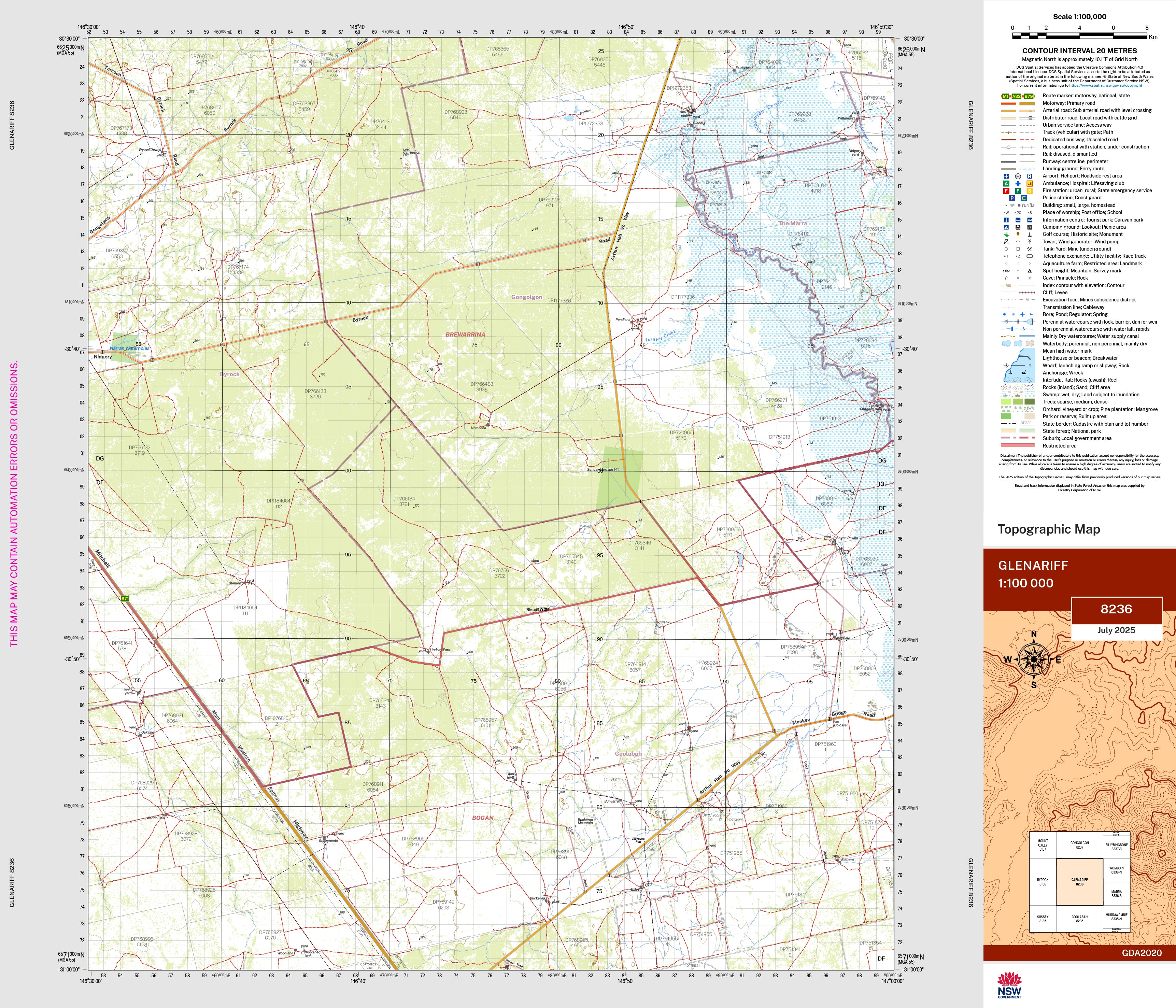This screenshot has height=1008, width=1176.
Task: Select COOLABAH 8235 in the adjoining-sheet index
Action: click(x=1079, y=919)
